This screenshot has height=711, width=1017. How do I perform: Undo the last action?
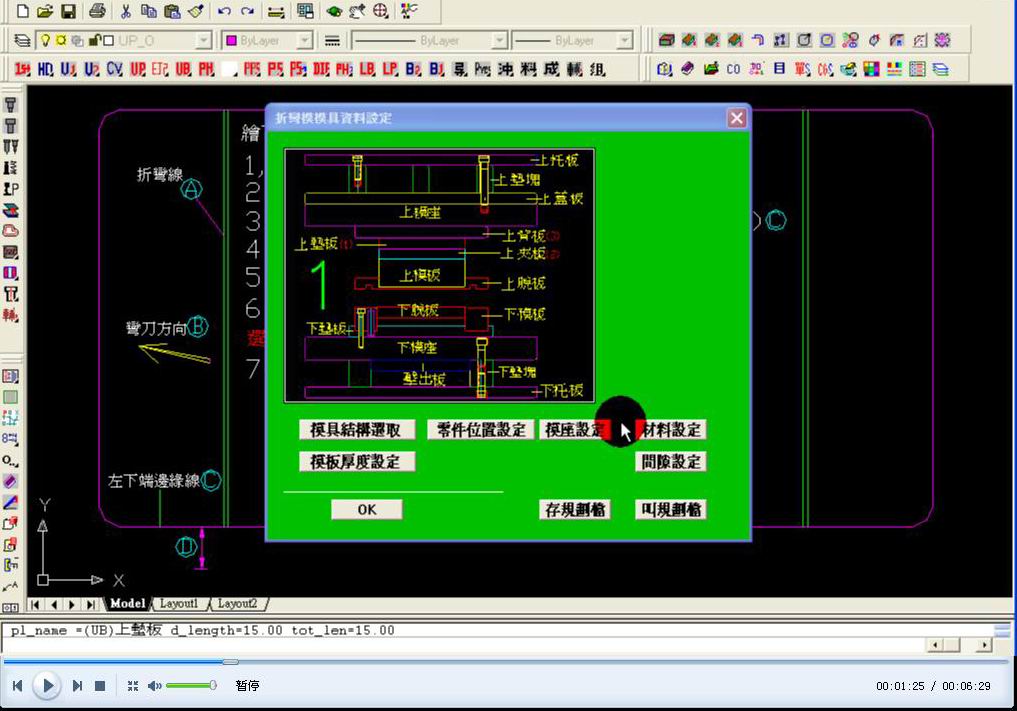pos(224,11)
